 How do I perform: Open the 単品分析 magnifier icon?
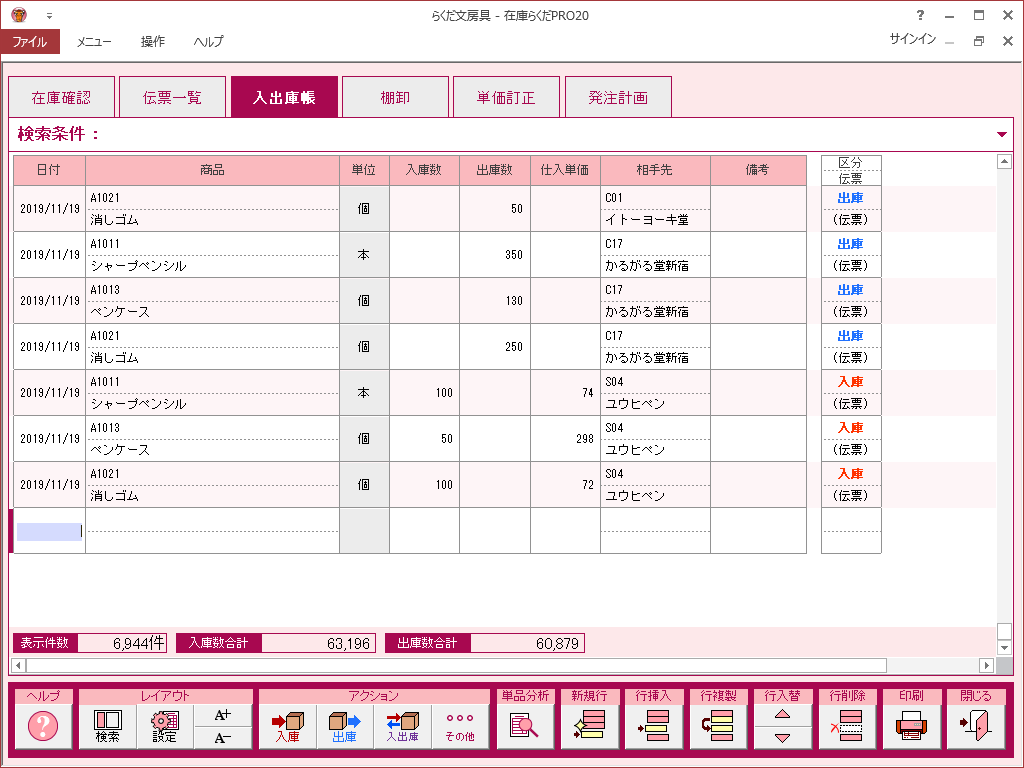coord(524,727)
